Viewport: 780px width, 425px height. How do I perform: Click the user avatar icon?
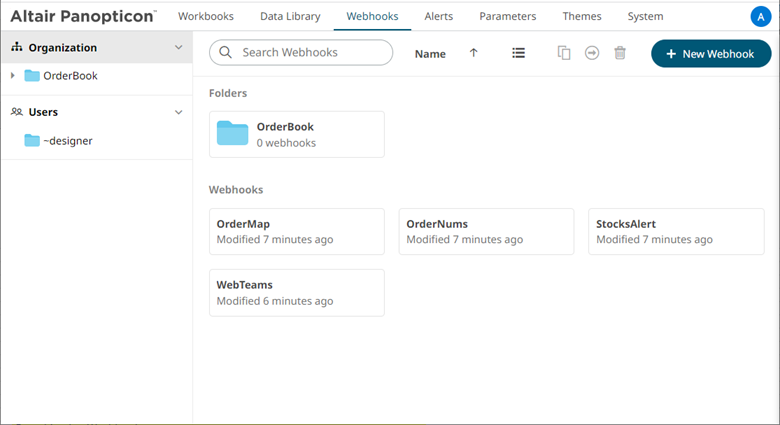tap(760, 17)
